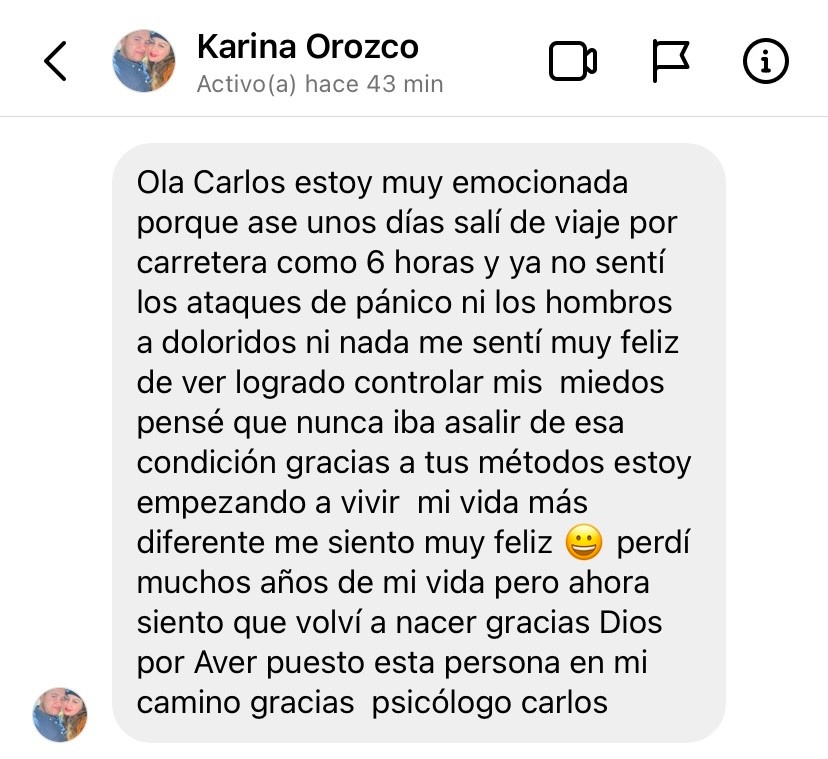Screen dimensions: 828x759
Task: Tap the words 'ataques de pánico' in message
Action: tap(319, 303)
